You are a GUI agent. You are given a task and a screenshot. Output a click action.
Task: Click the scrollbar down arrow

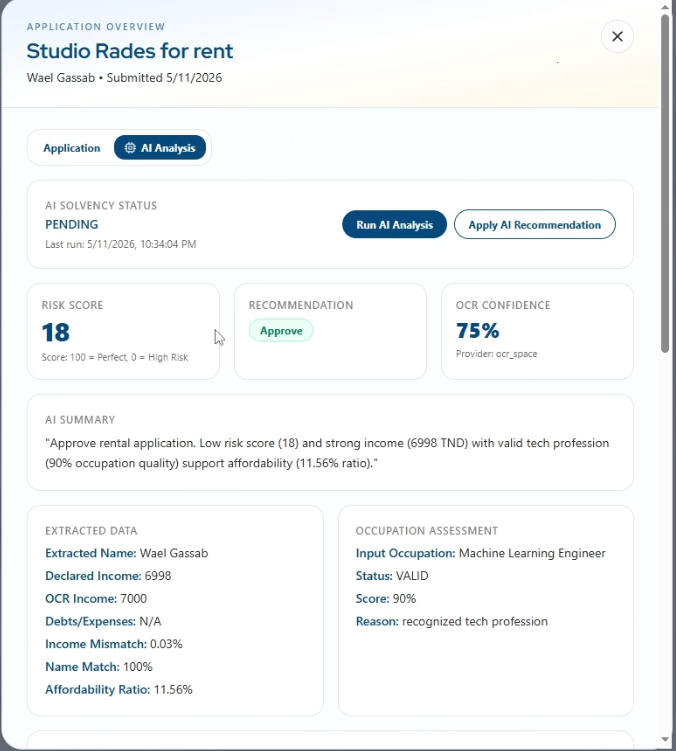tap(665, 740)
